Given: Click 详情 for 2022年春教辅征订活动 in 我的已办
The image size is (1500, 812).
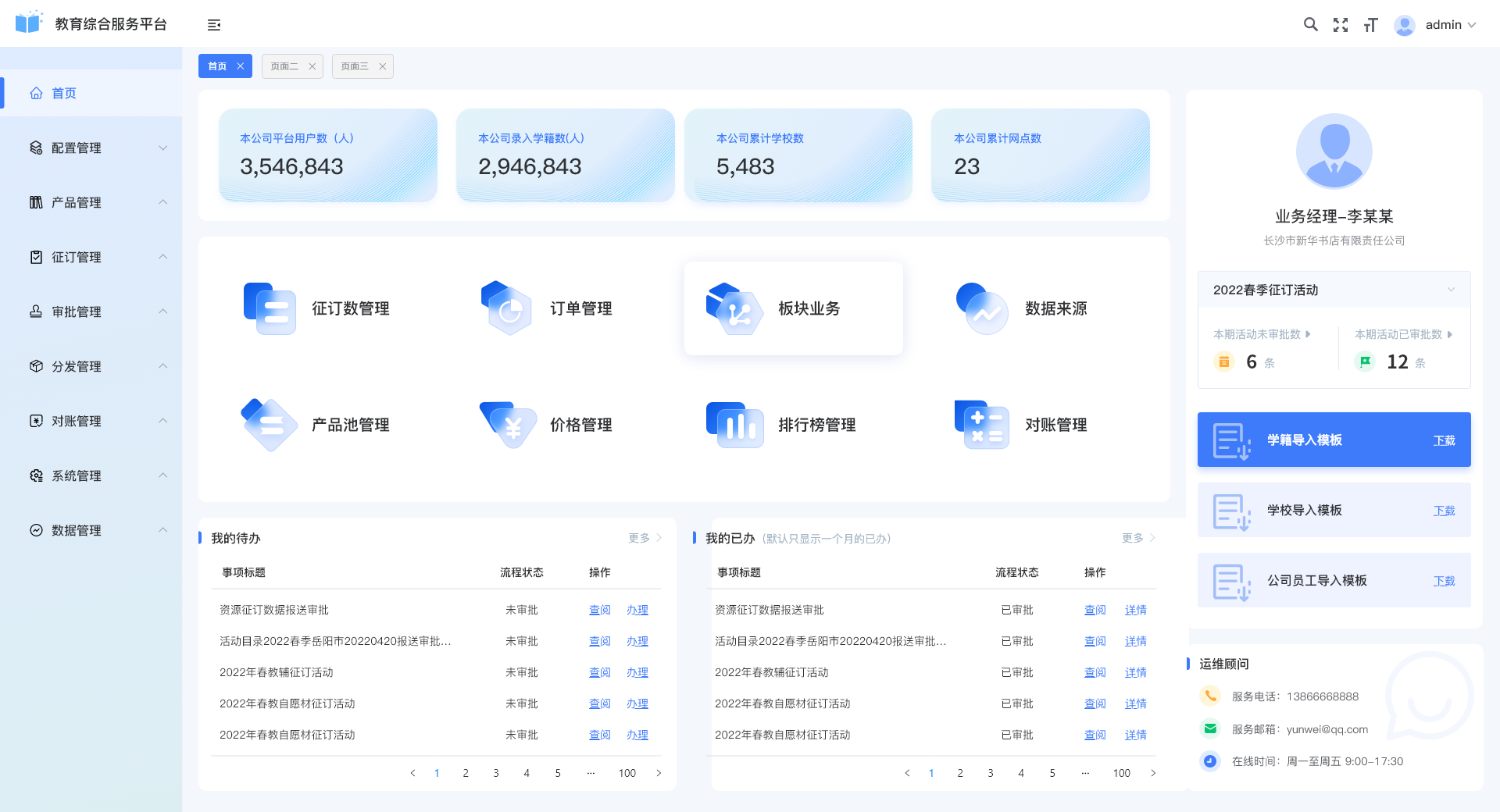Looking at the screenshot, I should (1136, 672).
